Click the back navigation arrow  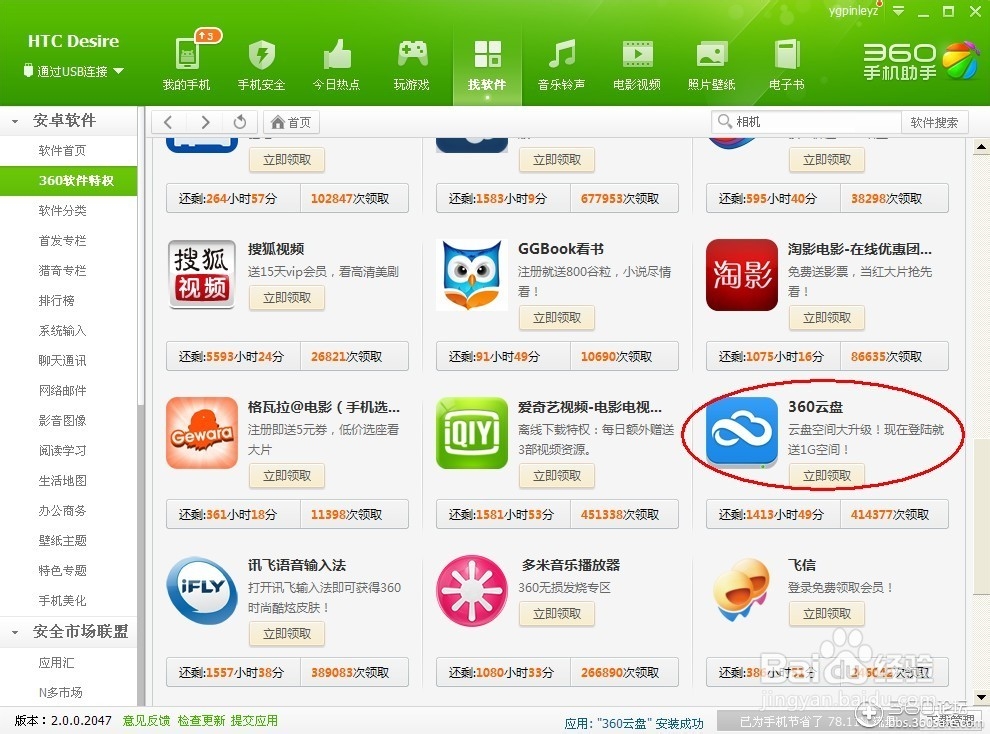pyautogui.click(x=168, y=122)
